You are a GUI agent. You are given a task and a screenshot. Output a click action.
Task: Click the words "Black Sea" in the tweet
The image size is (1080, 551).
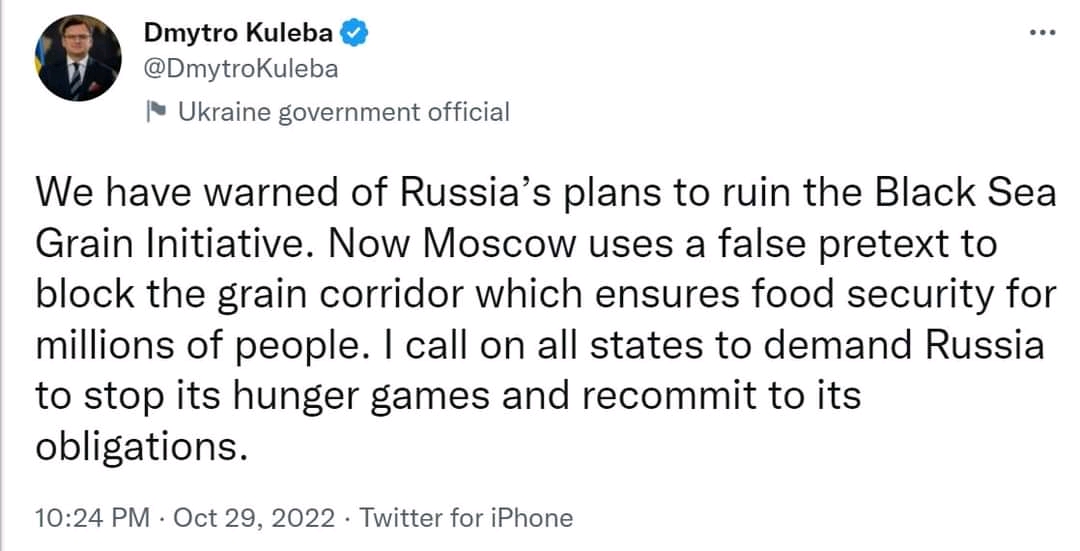(x=966, y=193)
